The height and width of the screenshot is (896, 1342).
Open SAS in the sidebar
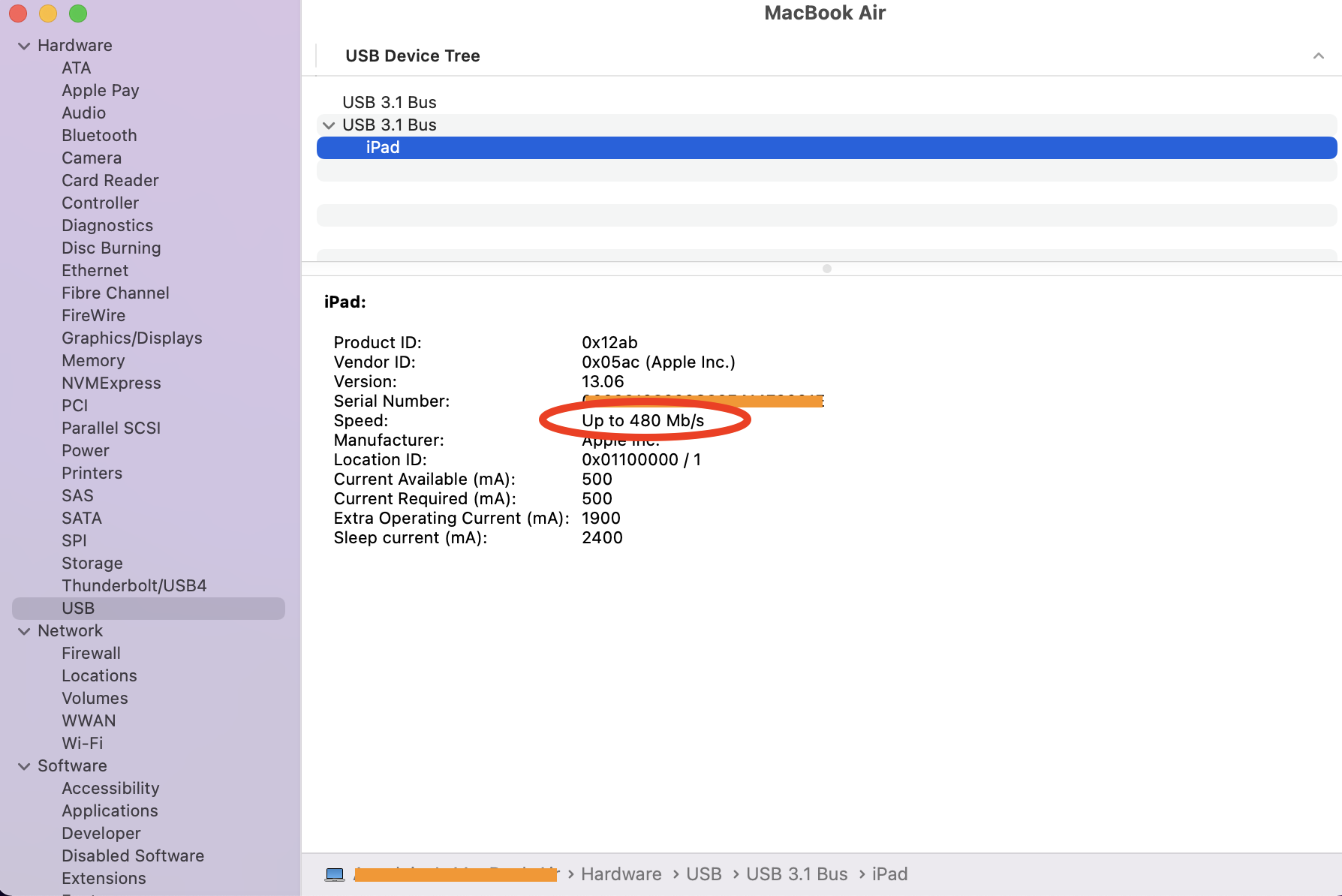coord(78,496)
